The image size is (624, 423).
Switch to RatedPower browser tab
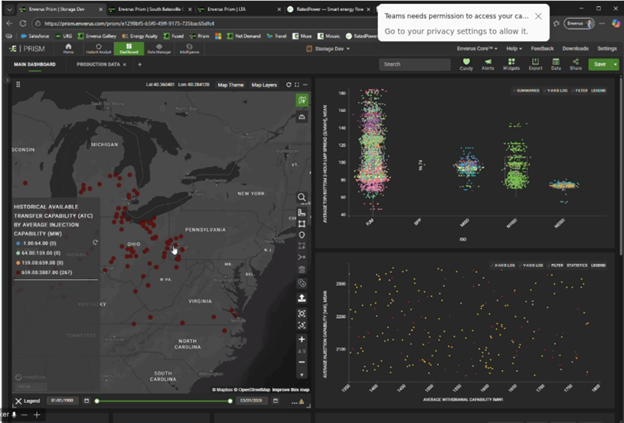click(330, 9)
